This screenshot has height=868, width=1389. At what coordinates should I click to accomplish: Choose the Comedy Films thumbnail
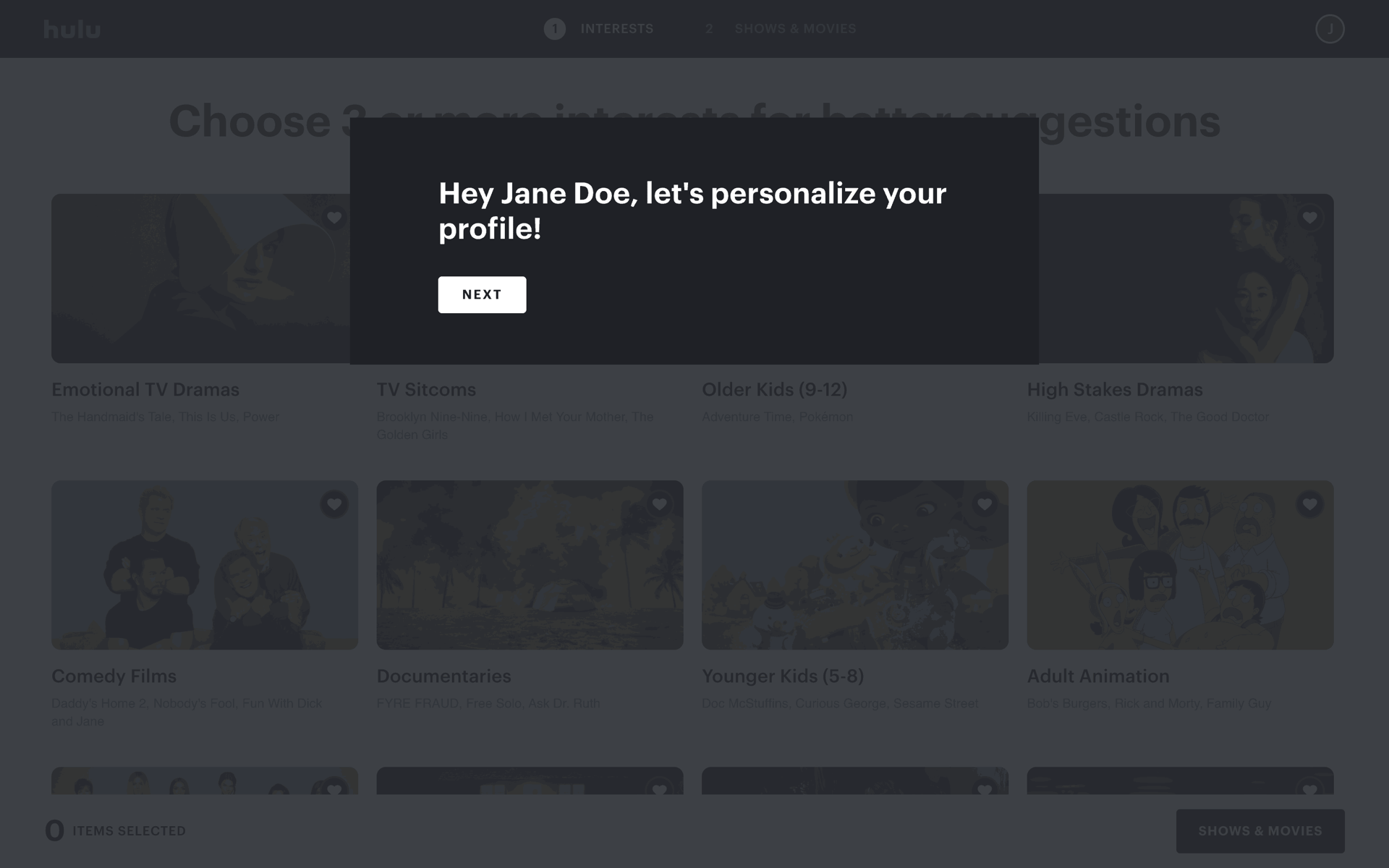pyautogui.click(x=205, y=565)
